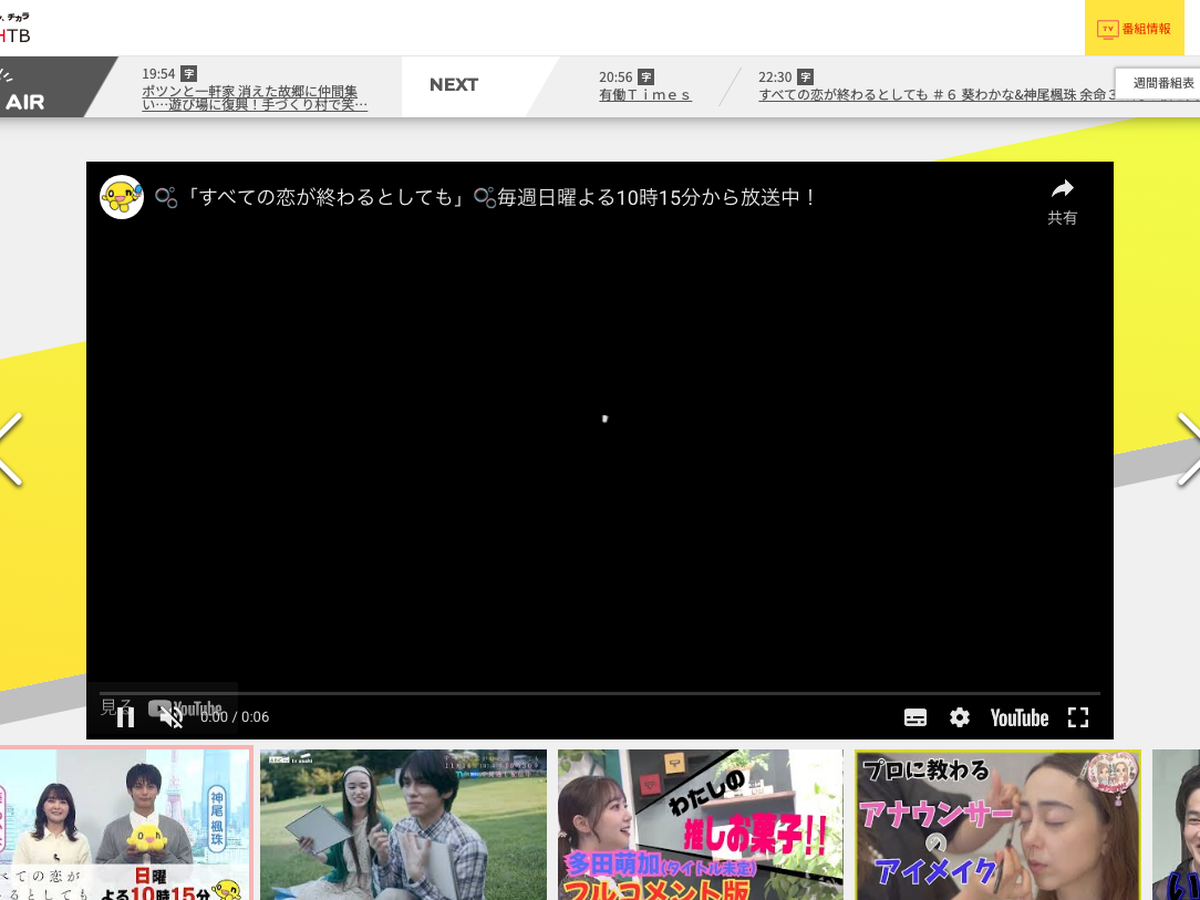
Task: Open the video on YouTube via logo
Action: click(1019, 717)
